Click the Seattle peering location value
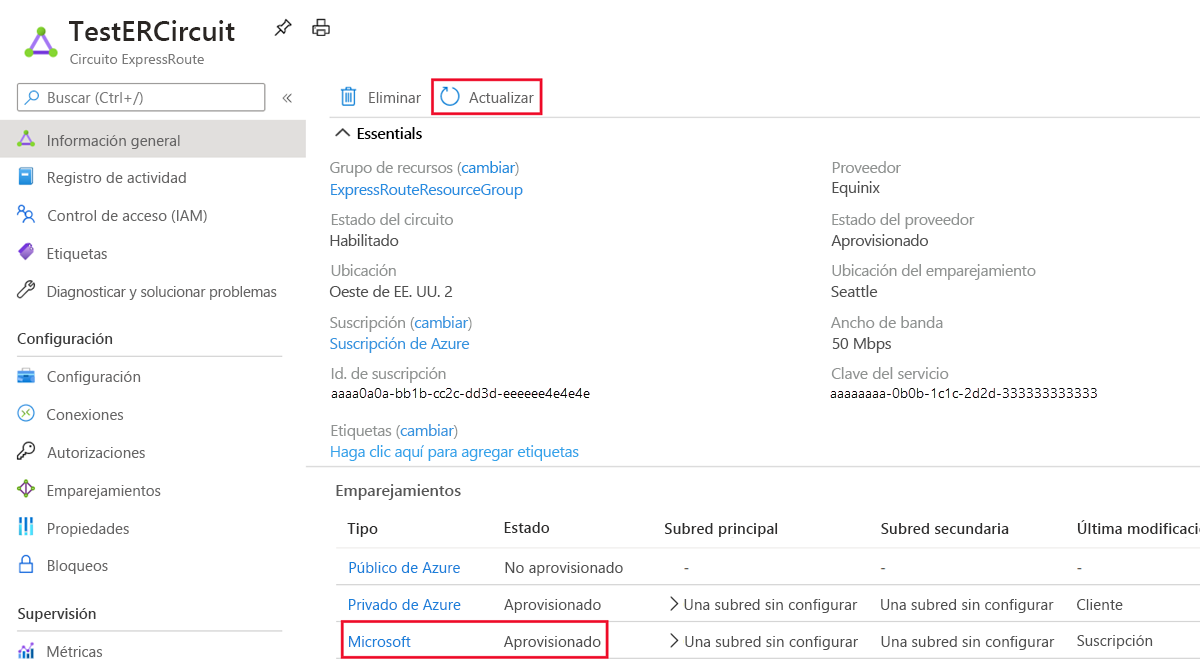This screenshot has width=1200, height=672. click(x=854, y=292)
